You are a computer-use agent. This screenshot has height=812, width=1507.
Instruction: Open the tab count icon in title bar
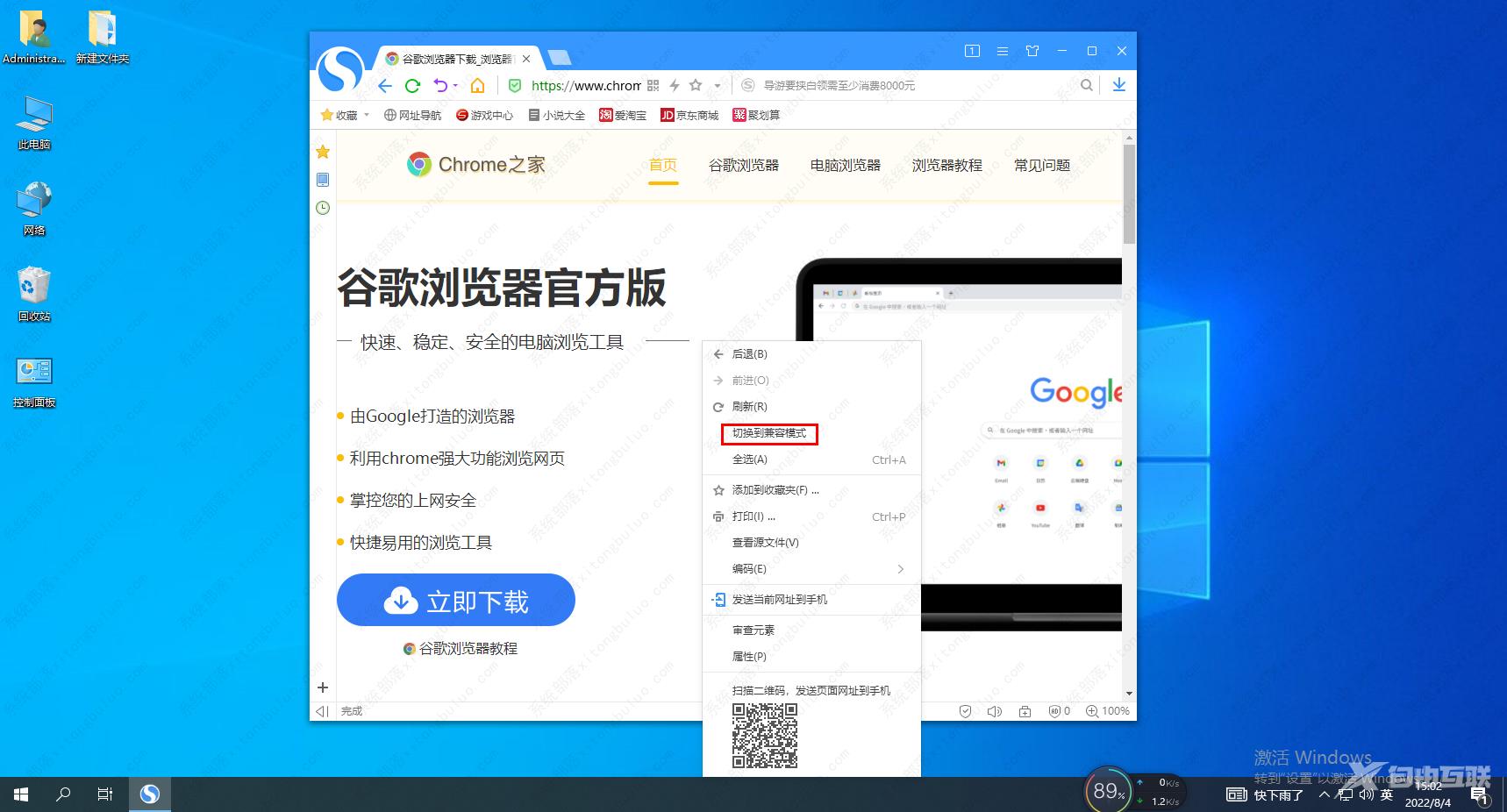(x=972, y=51)
